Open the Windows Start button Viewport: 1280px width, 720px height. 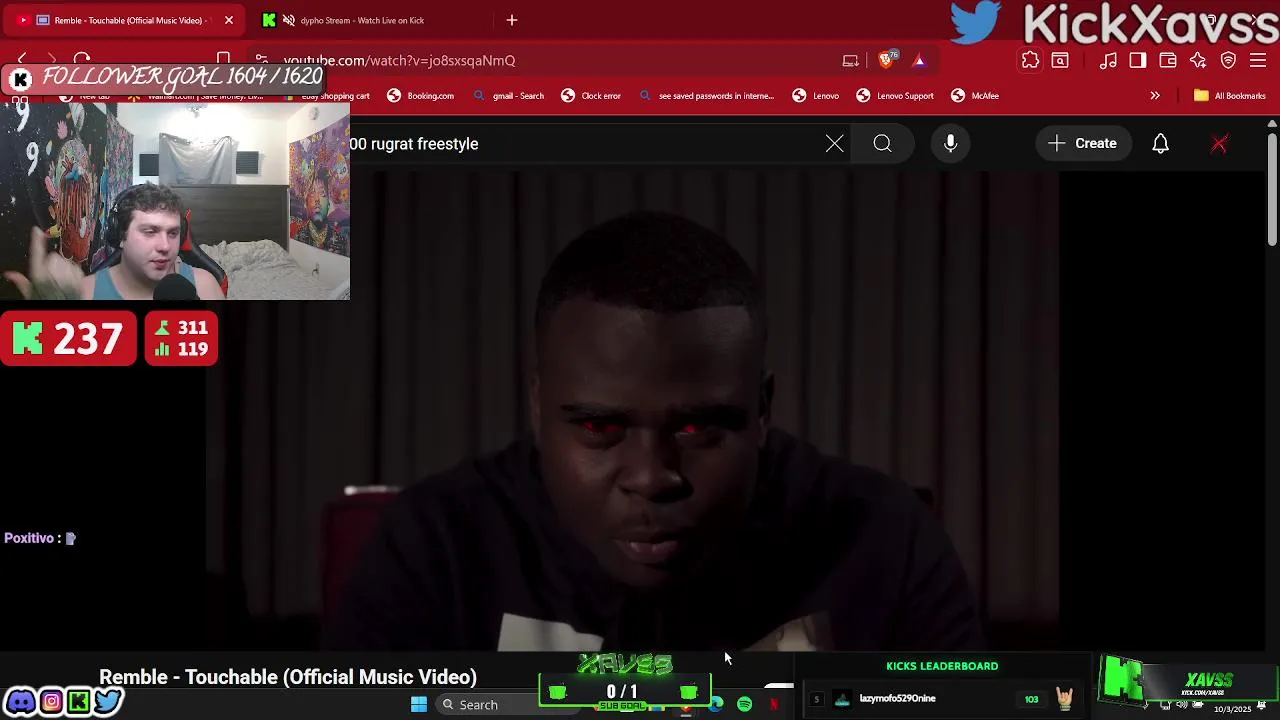pyautogui.click(x=419, y=705)
